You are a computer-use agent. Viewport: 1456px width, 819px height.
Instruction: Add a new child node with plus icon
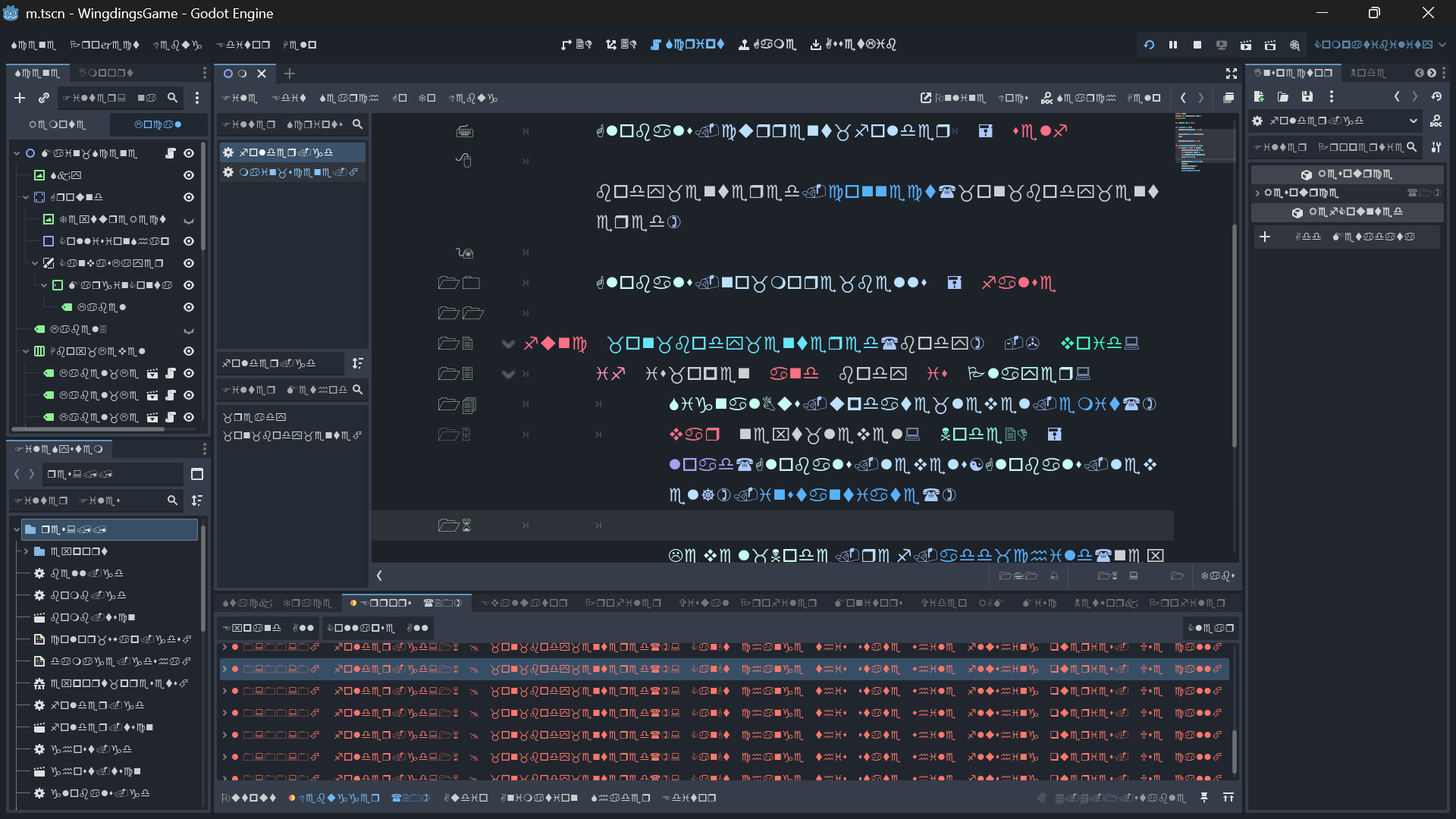tap(20, 98)
